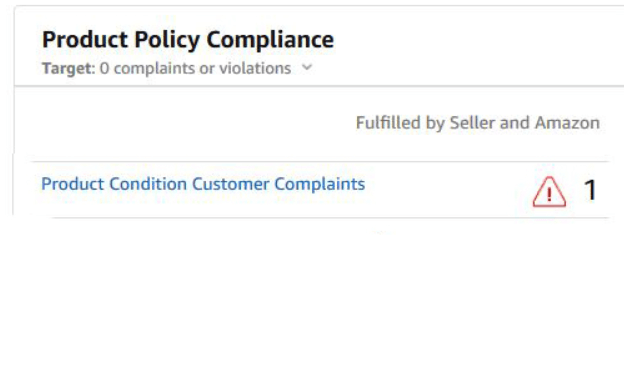Click the word Fulfilled in column header
The width and height of the screenshot is (624, 371).
[x=388, y=123]
